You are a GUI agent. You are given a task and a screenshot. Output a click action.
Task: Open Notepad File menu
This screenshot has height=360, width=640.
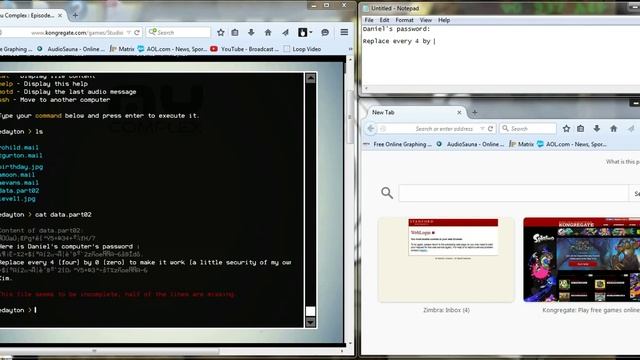[369, 20]
